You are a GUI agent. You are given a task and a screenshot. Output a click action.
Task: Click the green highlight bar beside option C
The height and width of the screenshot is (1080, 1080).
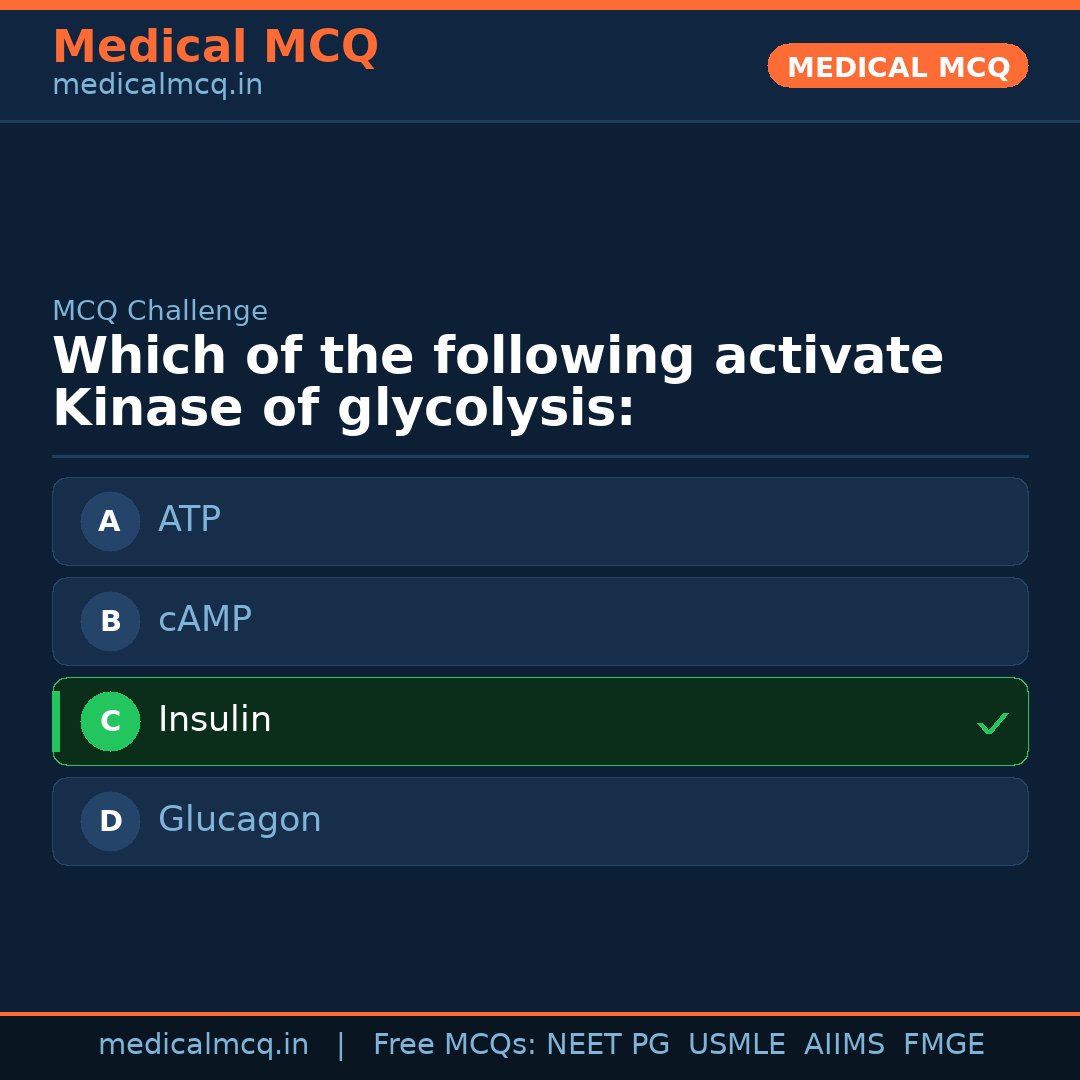[55, 721]
